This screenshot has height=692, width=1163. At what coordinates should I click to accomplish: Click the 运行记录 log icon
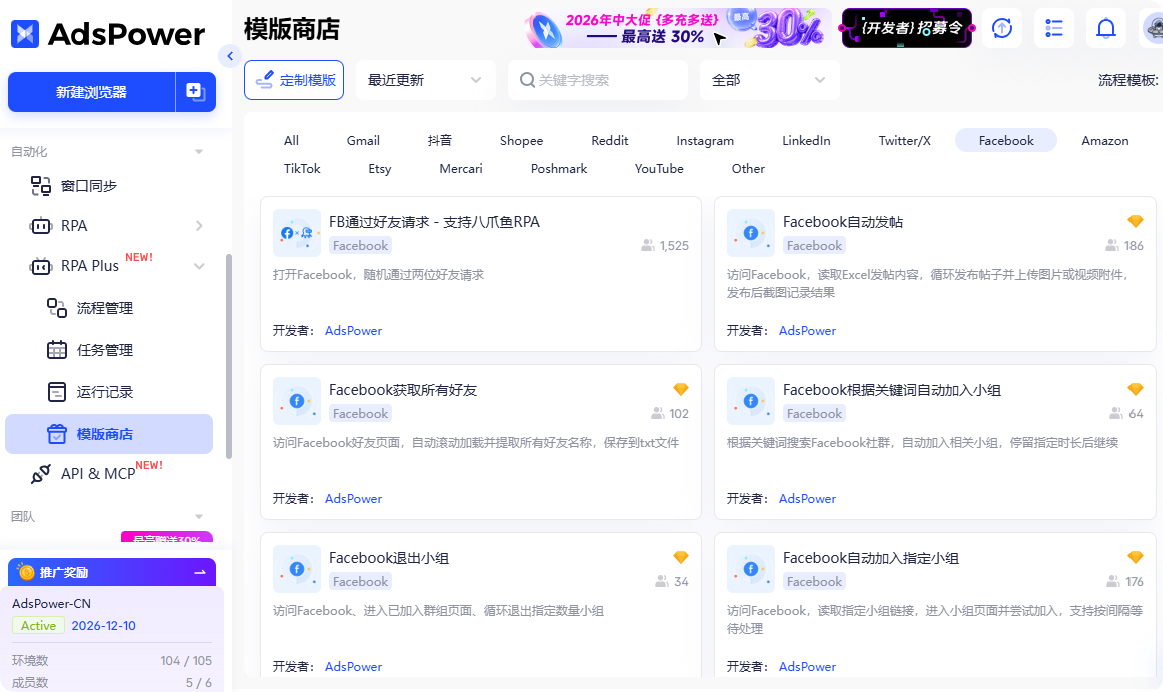pyautogui.click(x=57, y=392)
